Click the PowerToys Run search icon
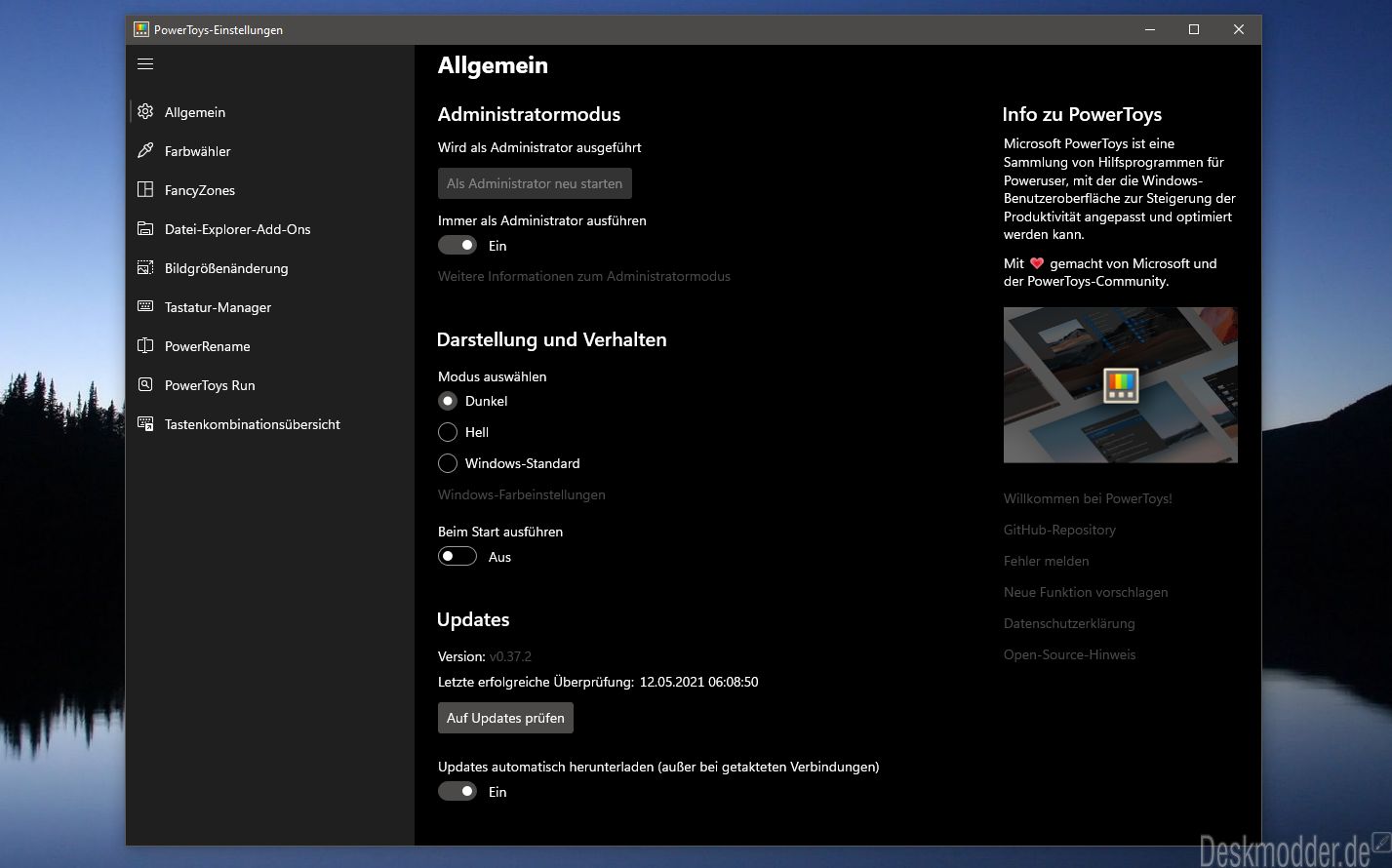The height and width of the screenshot is (868, 1392). [145, 384]
